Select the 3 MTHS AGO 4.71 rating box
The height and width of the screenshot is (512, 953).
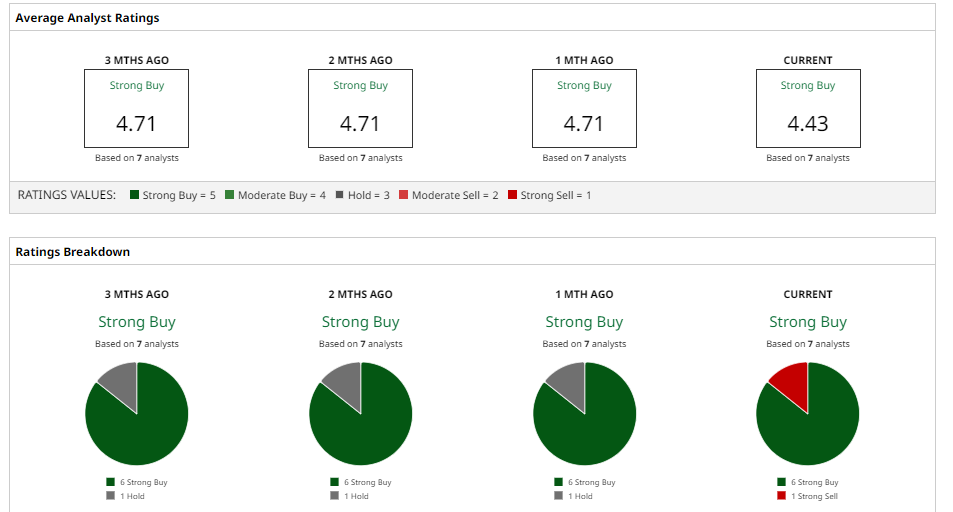tap(137, 109)
